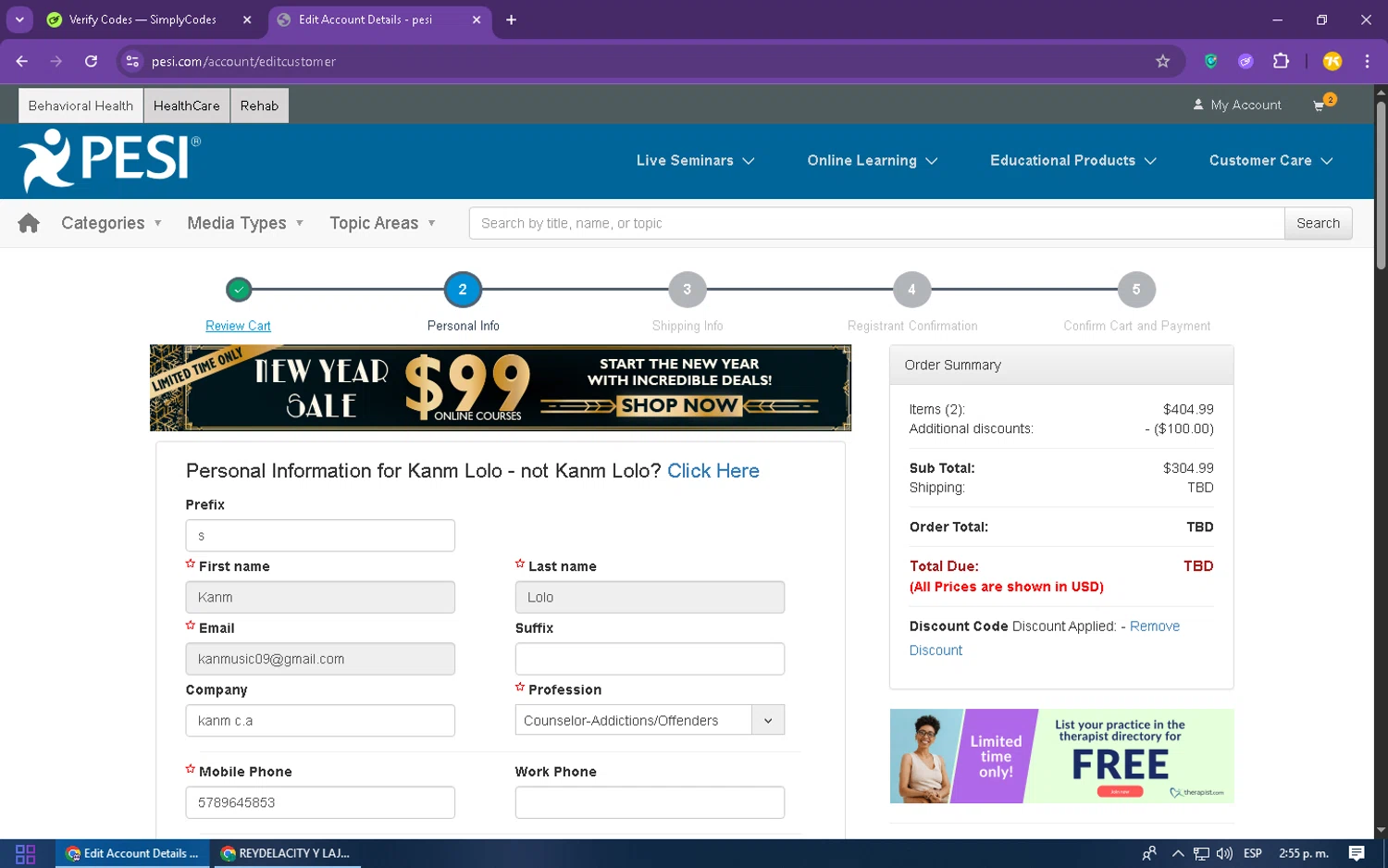The height and width of the screenshot is (868, 1388).
Task: Click the network icon in system tray
Action: tap(1201, 853)
